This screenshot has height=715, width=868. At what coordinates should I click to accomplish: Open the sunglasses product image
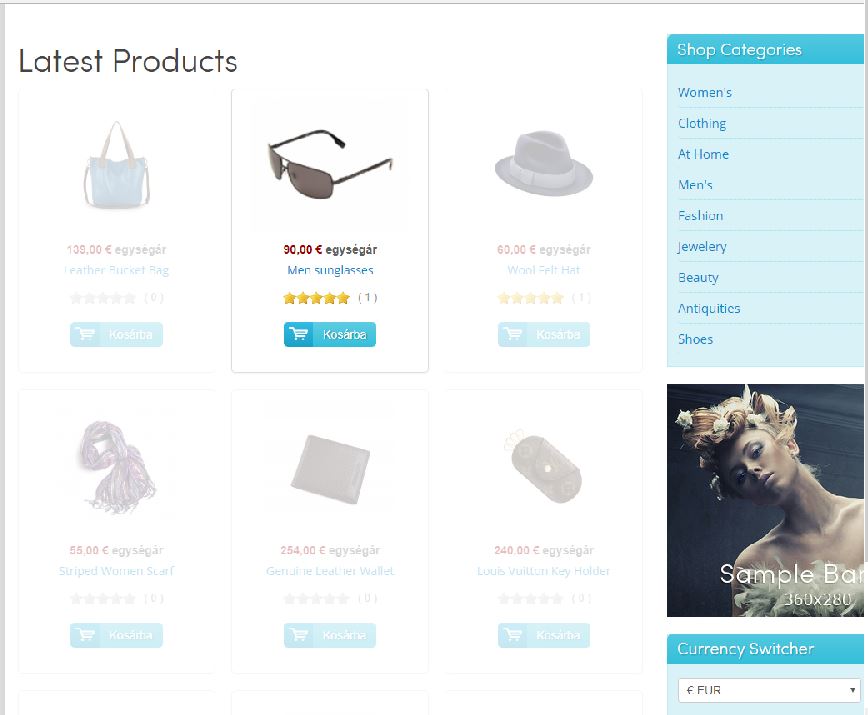(x=330, y=164)
